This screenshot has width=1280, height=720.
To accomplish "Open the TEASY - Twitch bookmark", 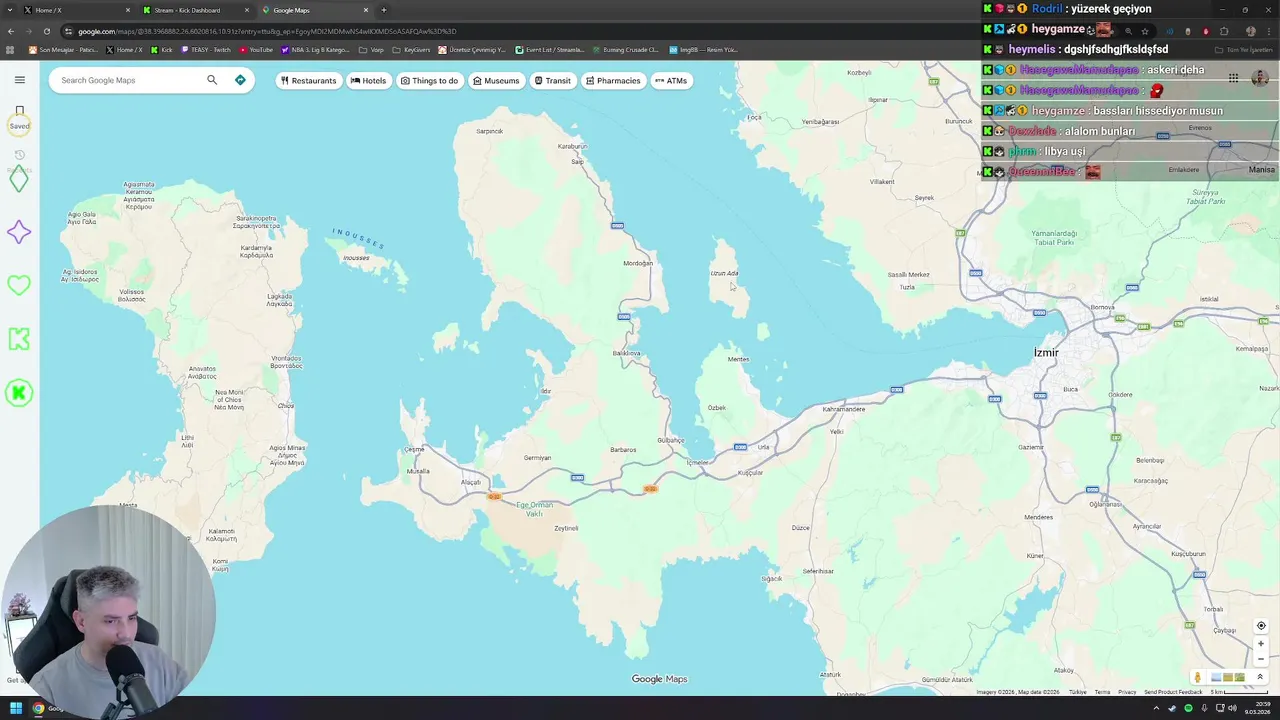I will pyautogui.click(x=206, y=50).
